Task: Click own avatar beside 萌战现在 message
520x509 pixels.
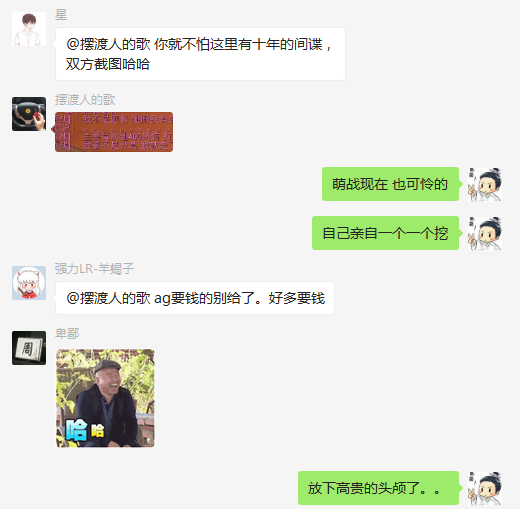Action: click(485, 184)
